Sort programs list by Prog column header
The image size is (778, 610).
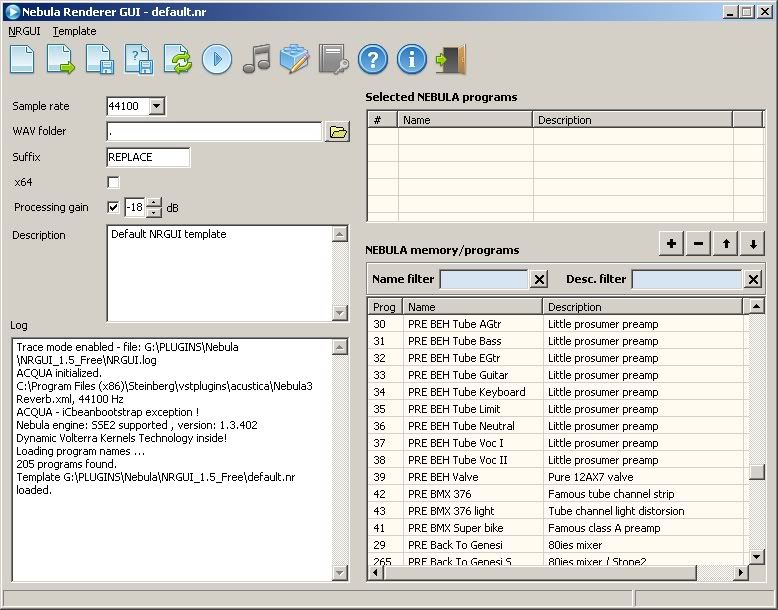click(x=385, y=307)
